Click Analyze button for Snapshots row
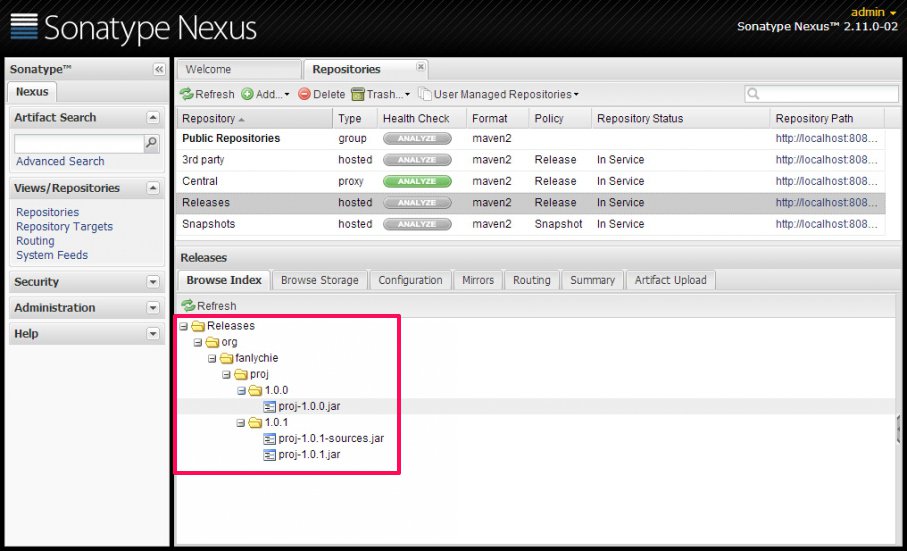Image resolution: width=907 pixels, height=551 pixels. click(x=417, y=224)
